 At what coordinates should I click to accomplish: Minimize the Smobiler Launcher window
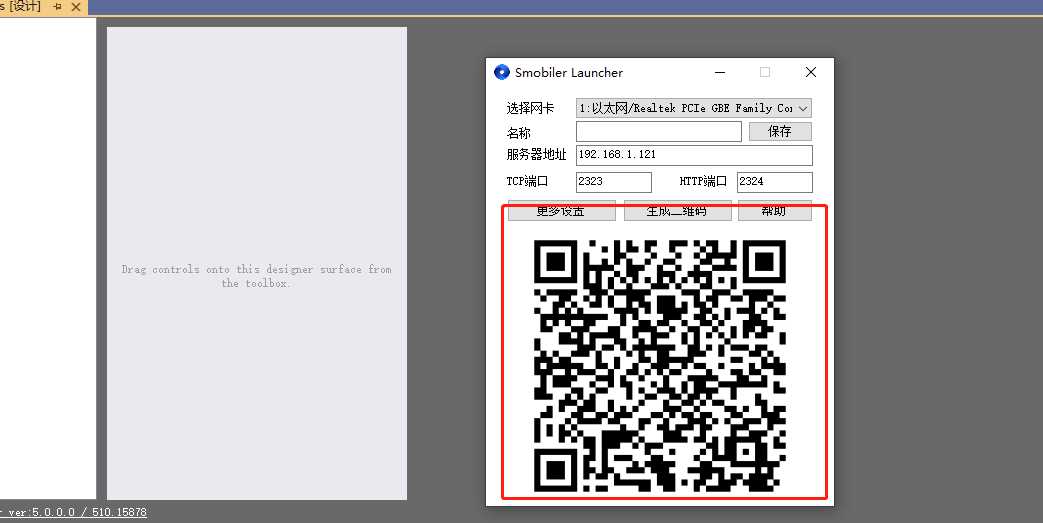pos(720,72)
